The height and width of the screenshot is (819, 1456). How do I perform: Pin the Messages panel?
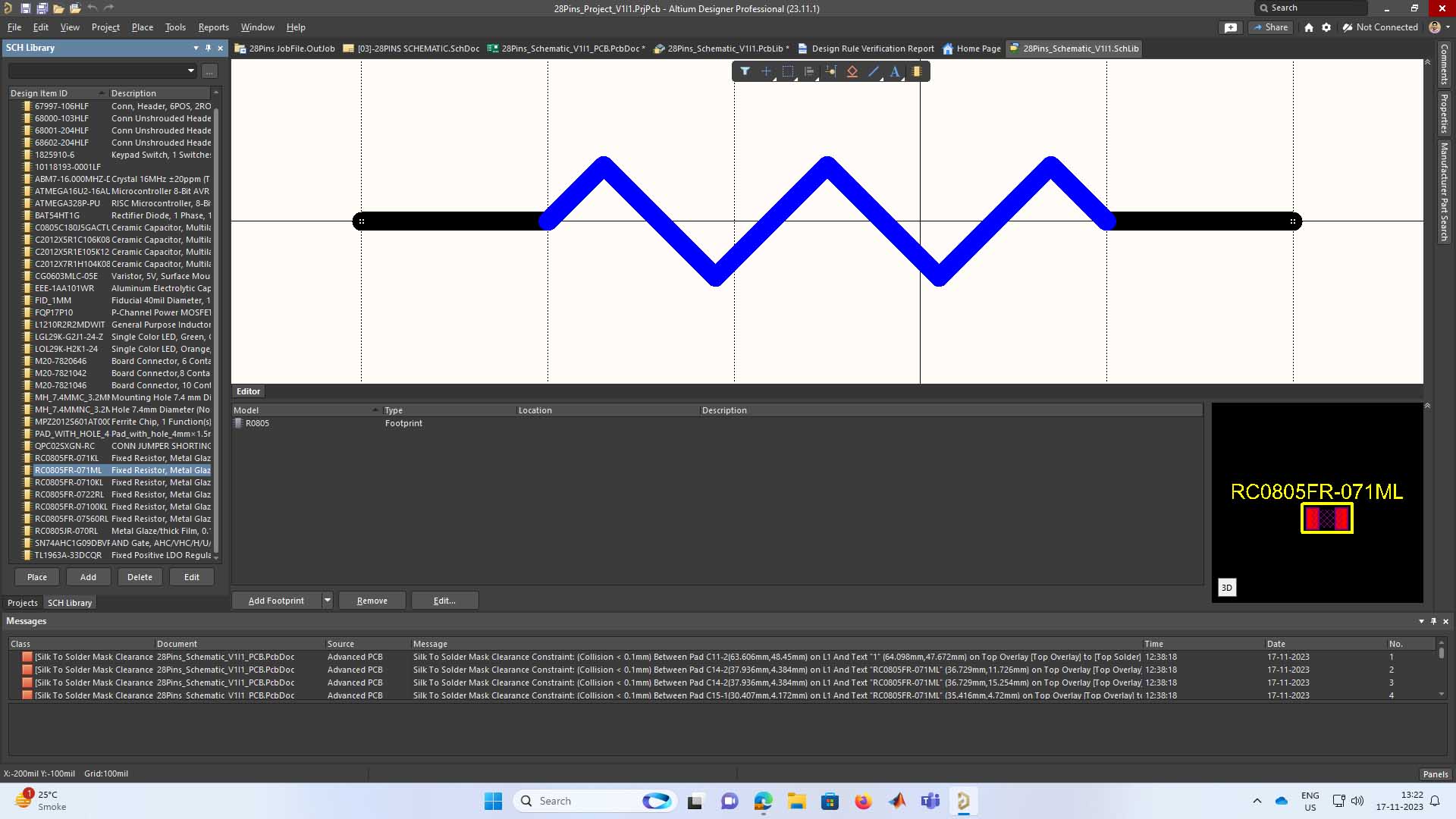point(1433,621)
